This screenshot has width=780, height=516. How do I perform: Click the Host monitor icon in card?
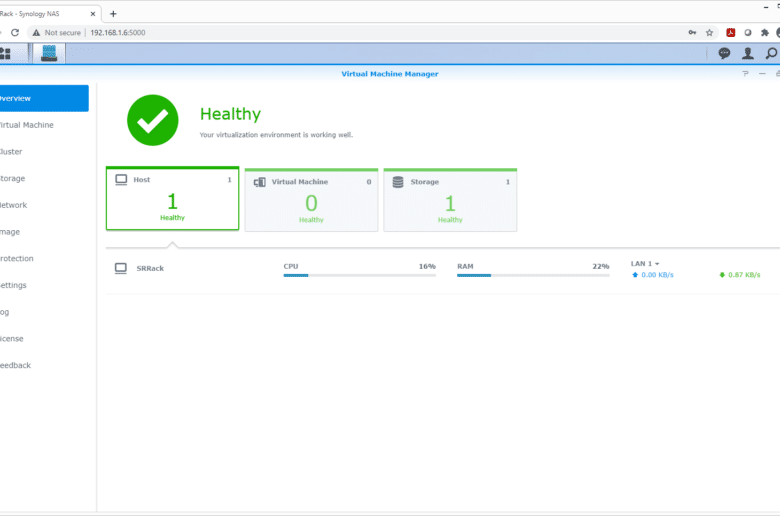pos(121,180)
